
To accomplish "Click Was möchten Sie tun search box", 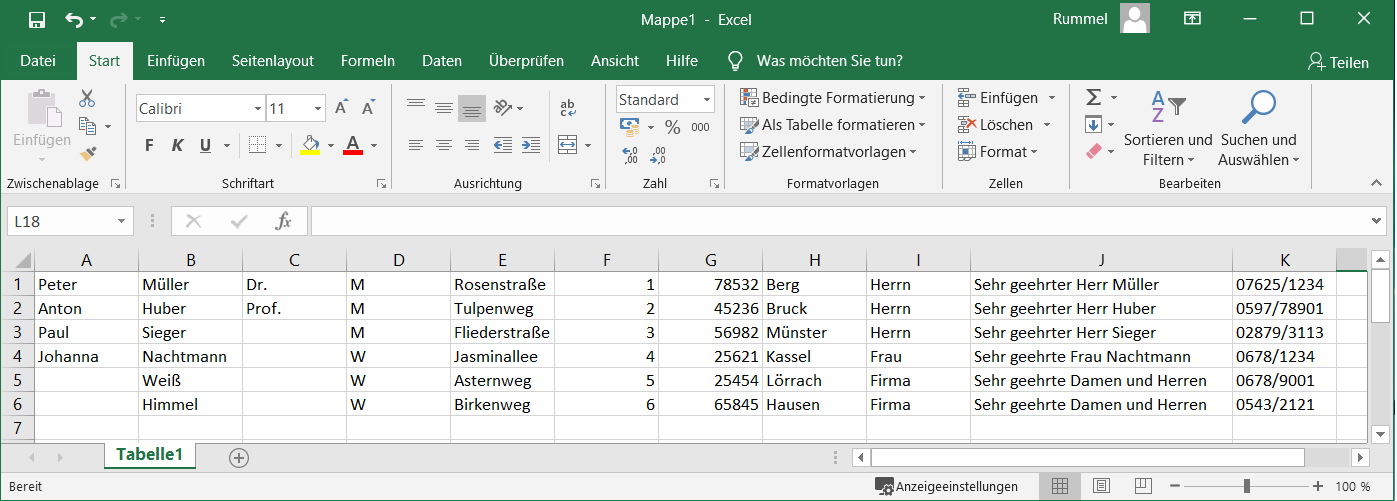I will 830,61.
